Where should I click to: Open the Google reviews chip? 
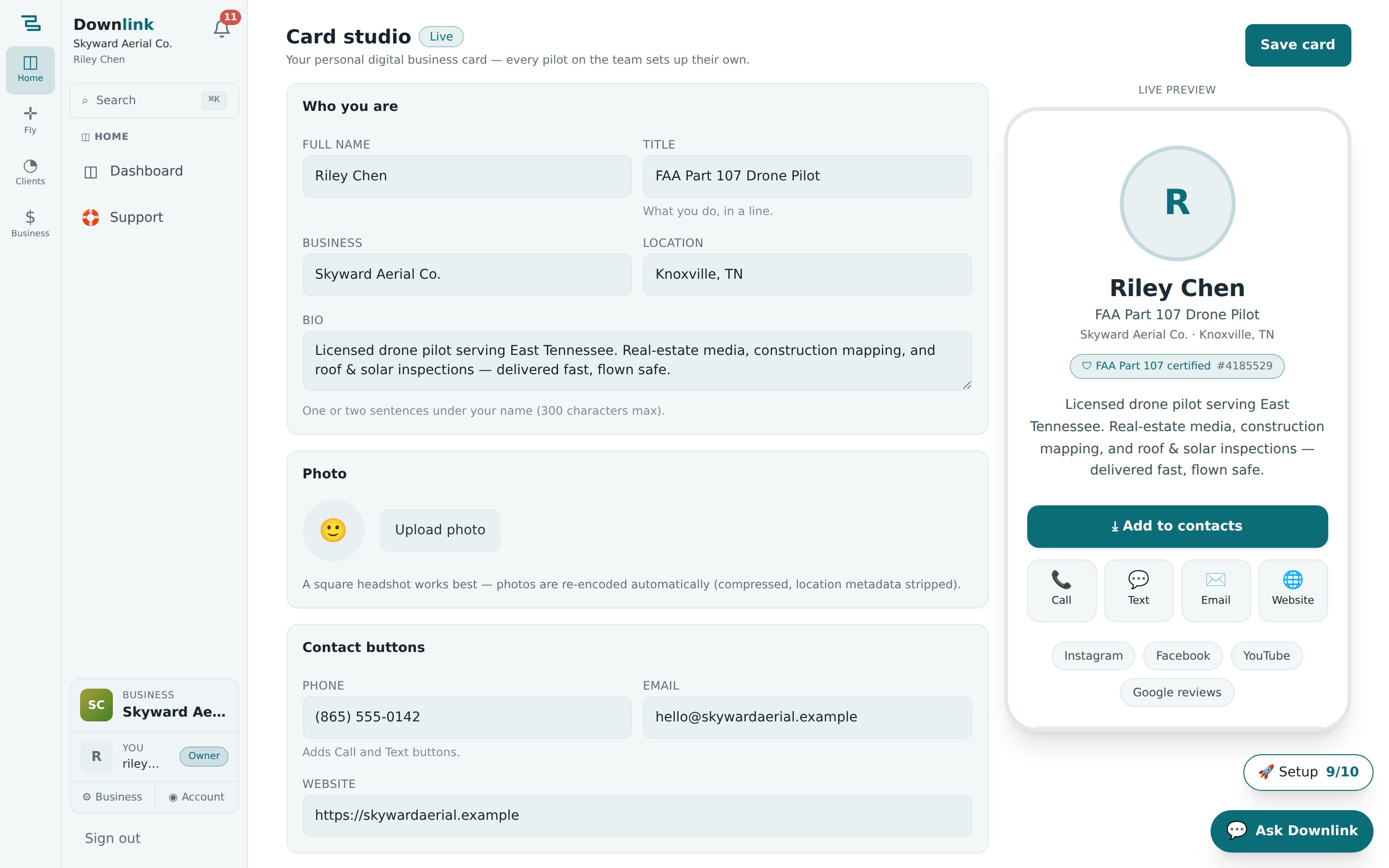[1177, 692]
